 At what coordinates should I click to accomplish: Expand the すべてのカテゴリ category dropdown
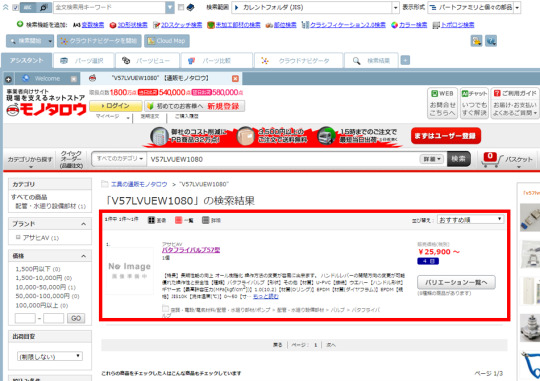[119, 159]
